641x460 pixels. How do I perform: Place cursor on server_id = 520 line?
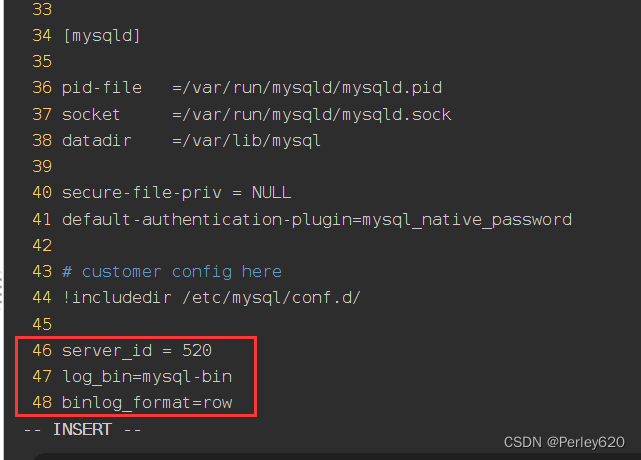click(x=136, y=351)
